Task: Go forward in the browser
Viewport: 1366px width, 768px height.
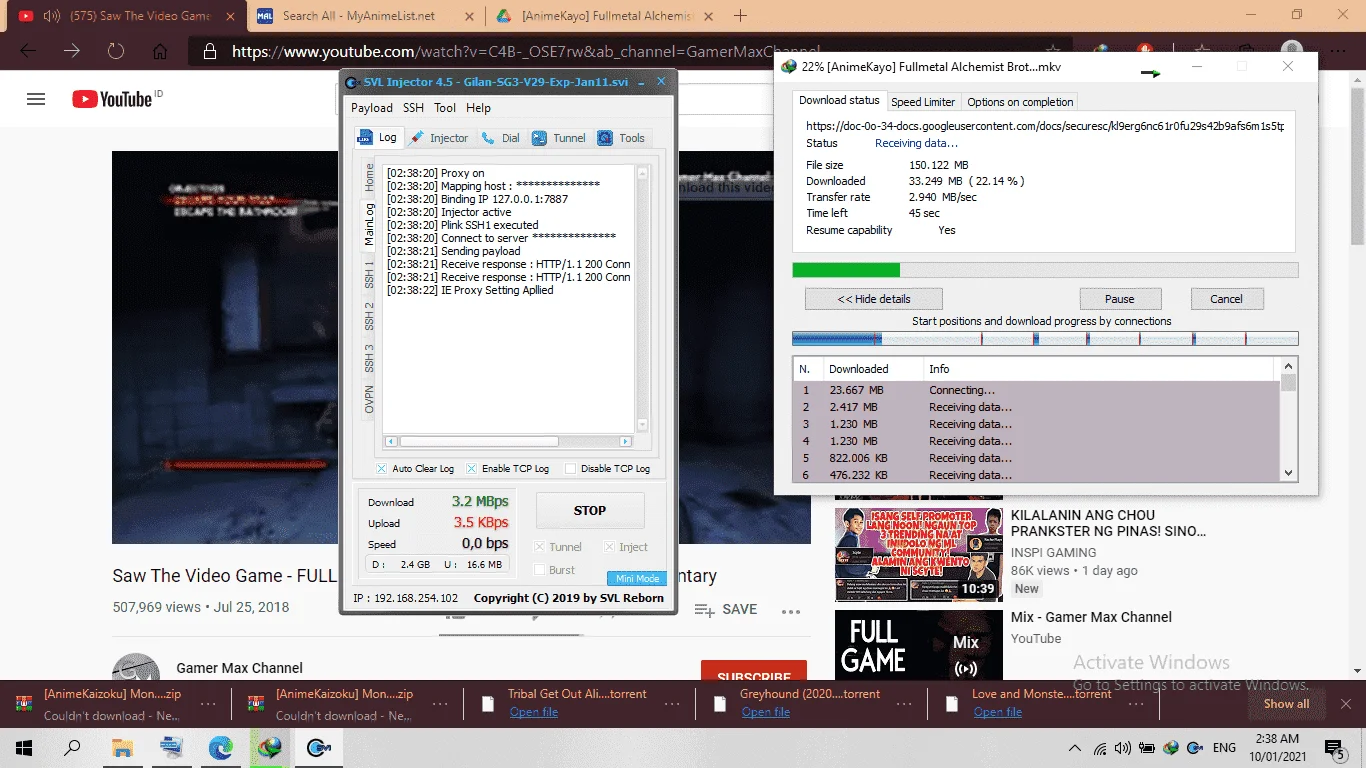Action: coord(72,51)
